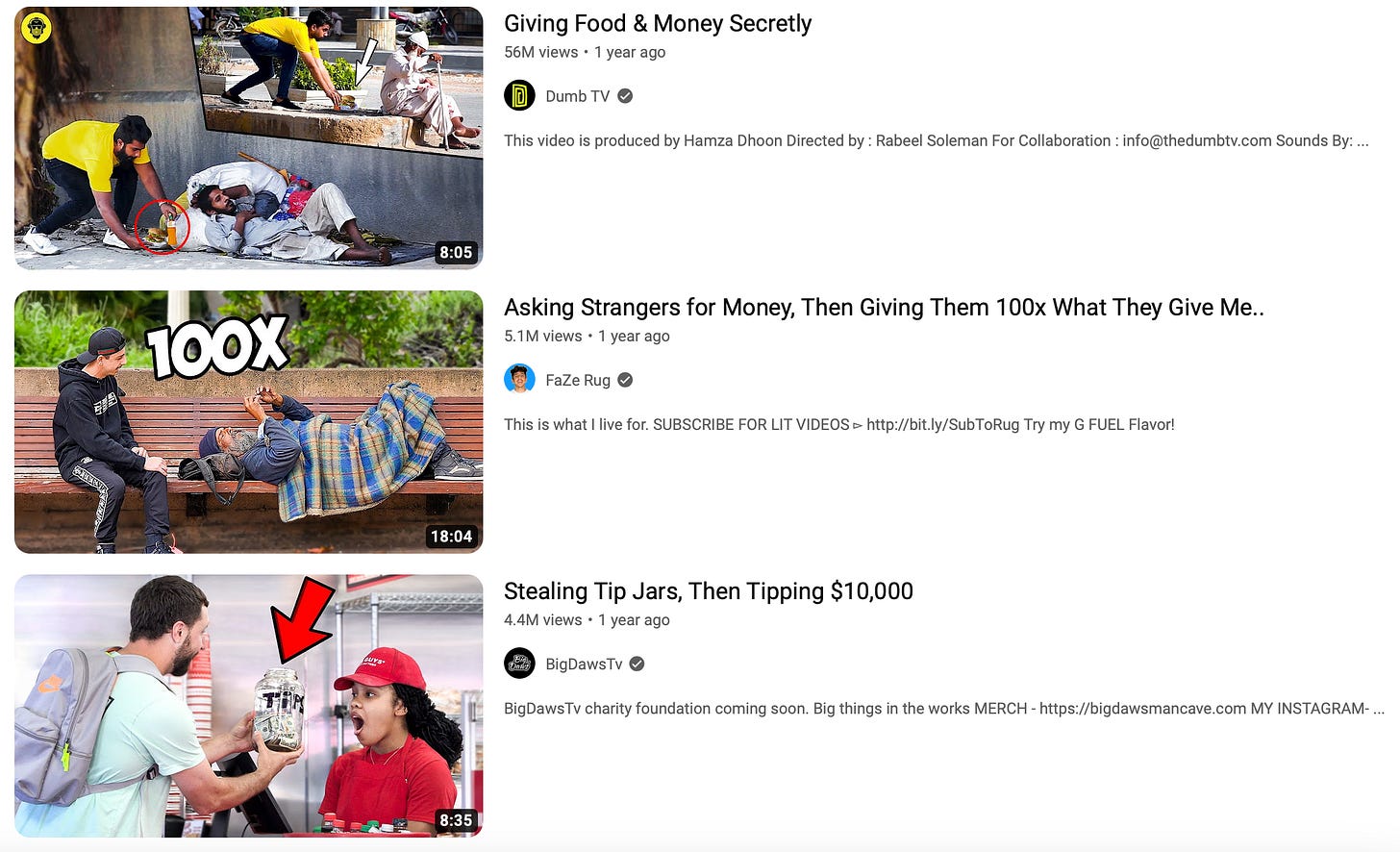
Task: Click description starting 'This is what I live for'
Action: [839, 424]
